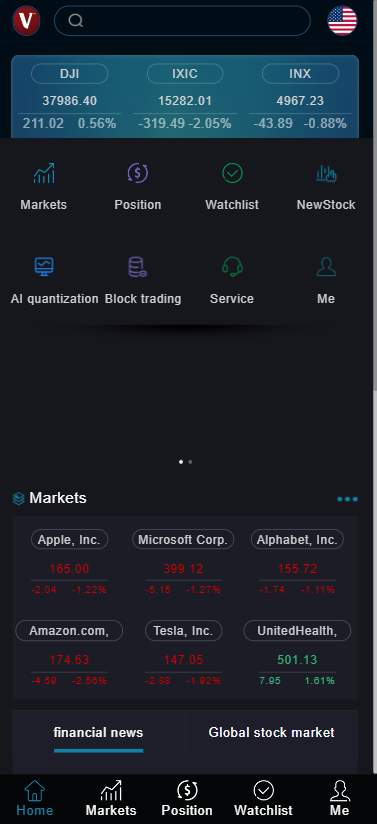
Task: Select Watchlist in bottom navigation bar
Action: pyautogui.click(x=263, y=799)
